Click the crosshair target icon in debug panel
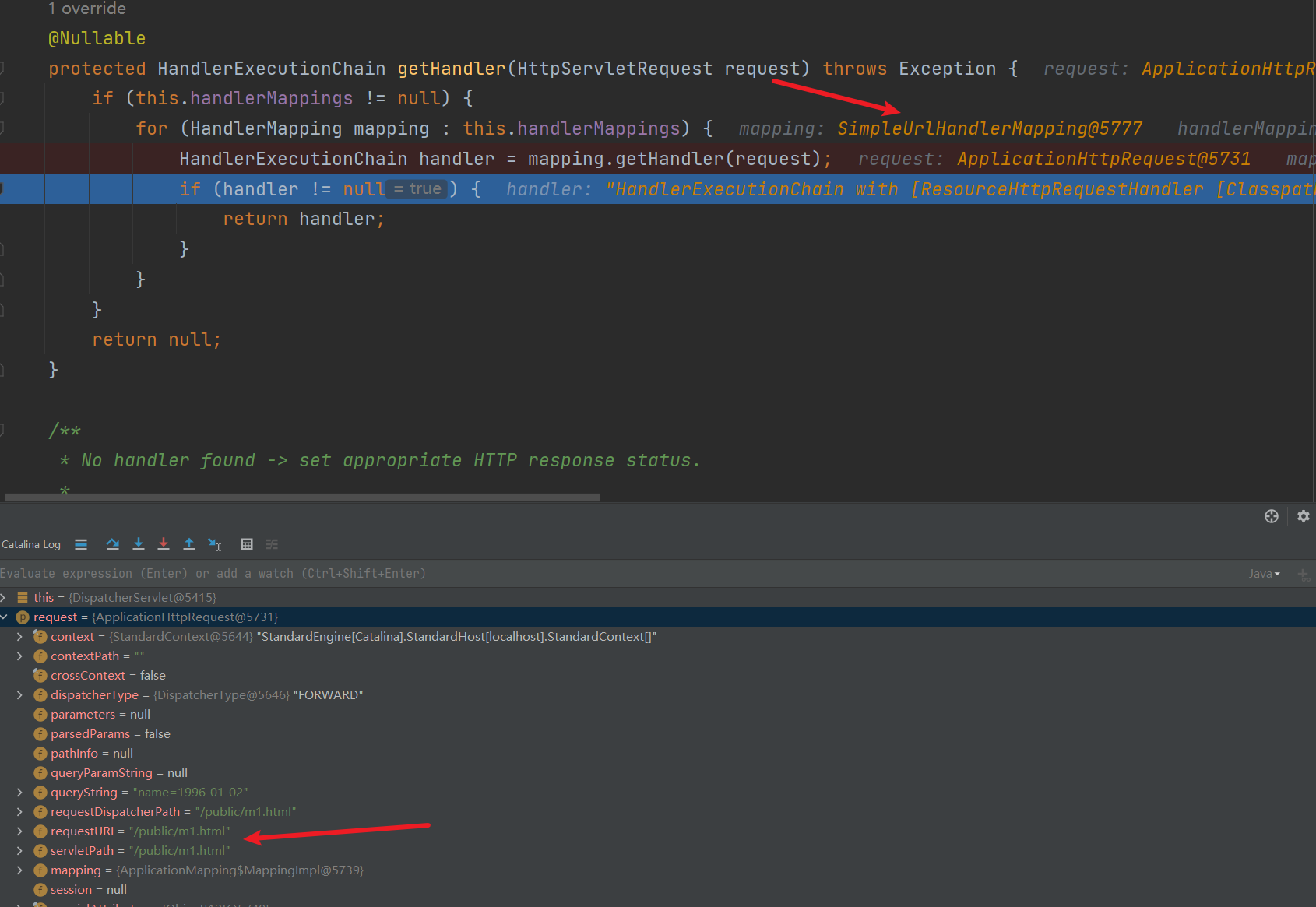1316x907 pixels. [1271, 516]
